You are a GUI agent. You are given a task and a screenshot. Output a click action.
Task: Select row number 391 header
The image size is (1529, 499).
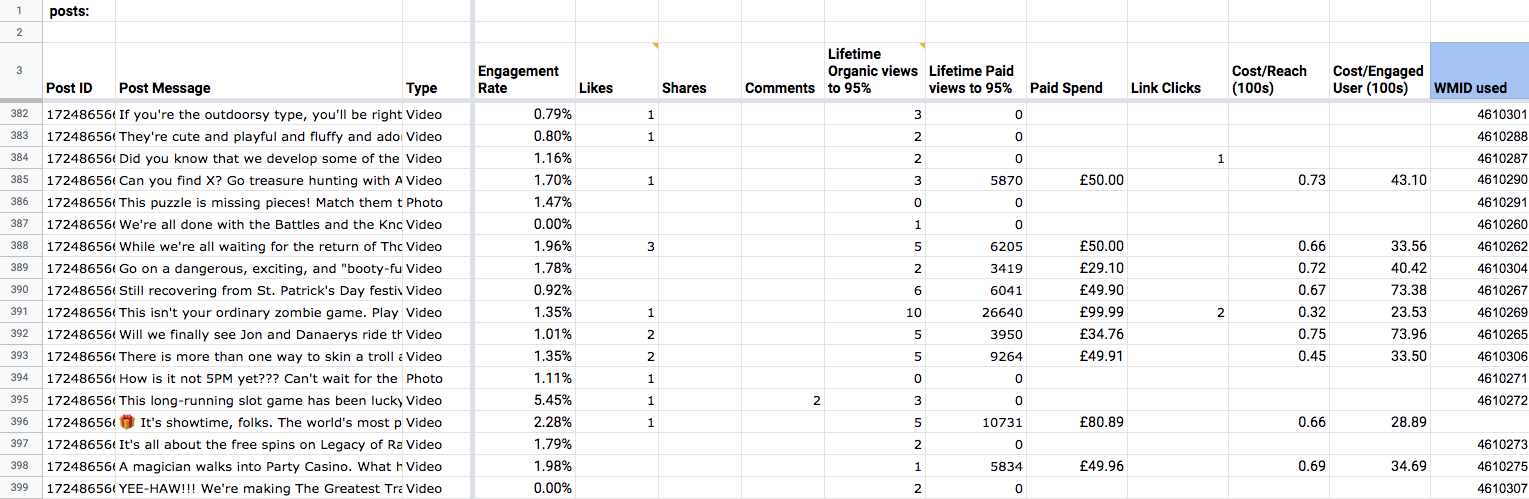click(x=21, y=313)
